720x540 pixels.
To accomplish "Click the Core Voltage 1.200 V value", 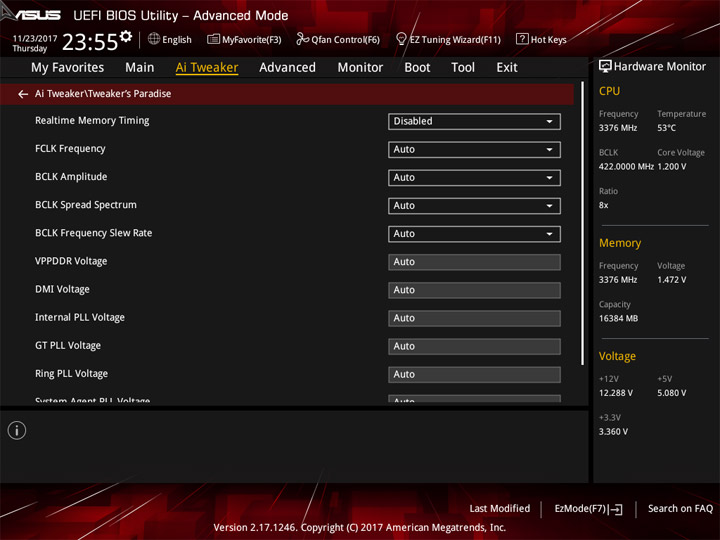I will pyautogui.click(x=672, y=167).
